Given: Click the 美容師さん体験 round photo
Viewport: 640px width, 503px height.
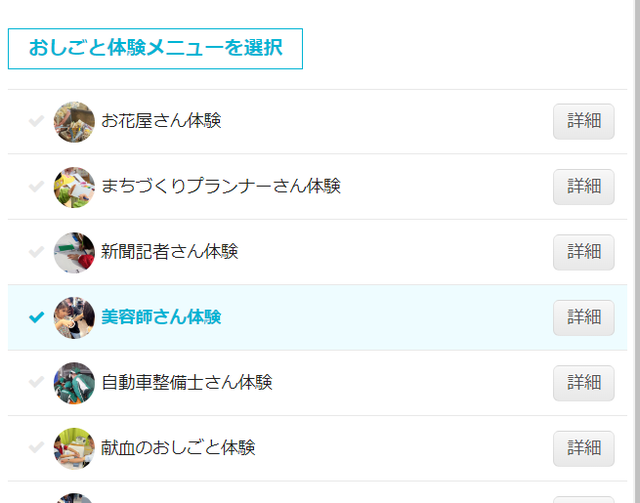Looking at the screenshot, I should 74,318.
